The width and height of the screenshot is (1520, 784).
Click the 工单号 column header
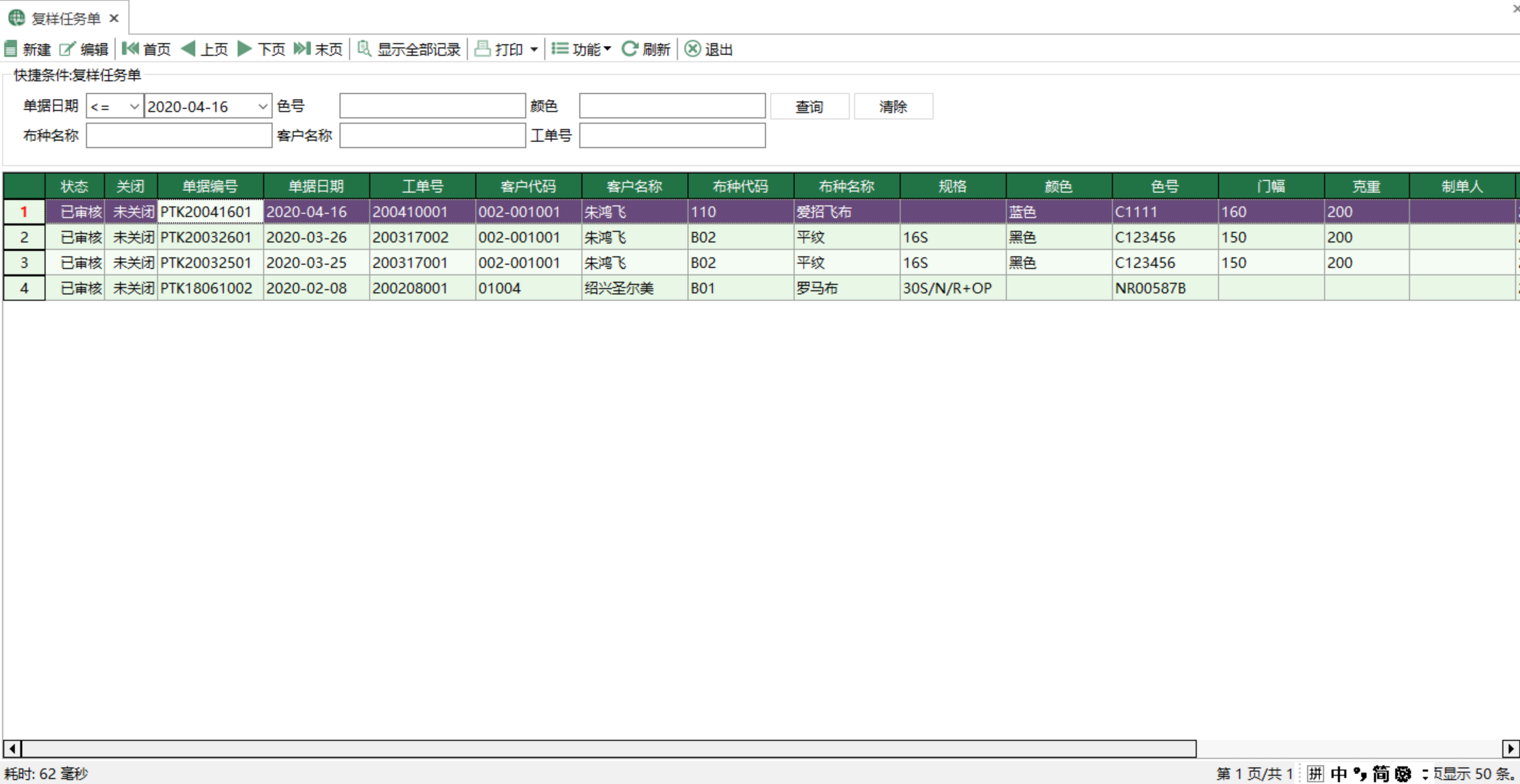coord(422,187)
